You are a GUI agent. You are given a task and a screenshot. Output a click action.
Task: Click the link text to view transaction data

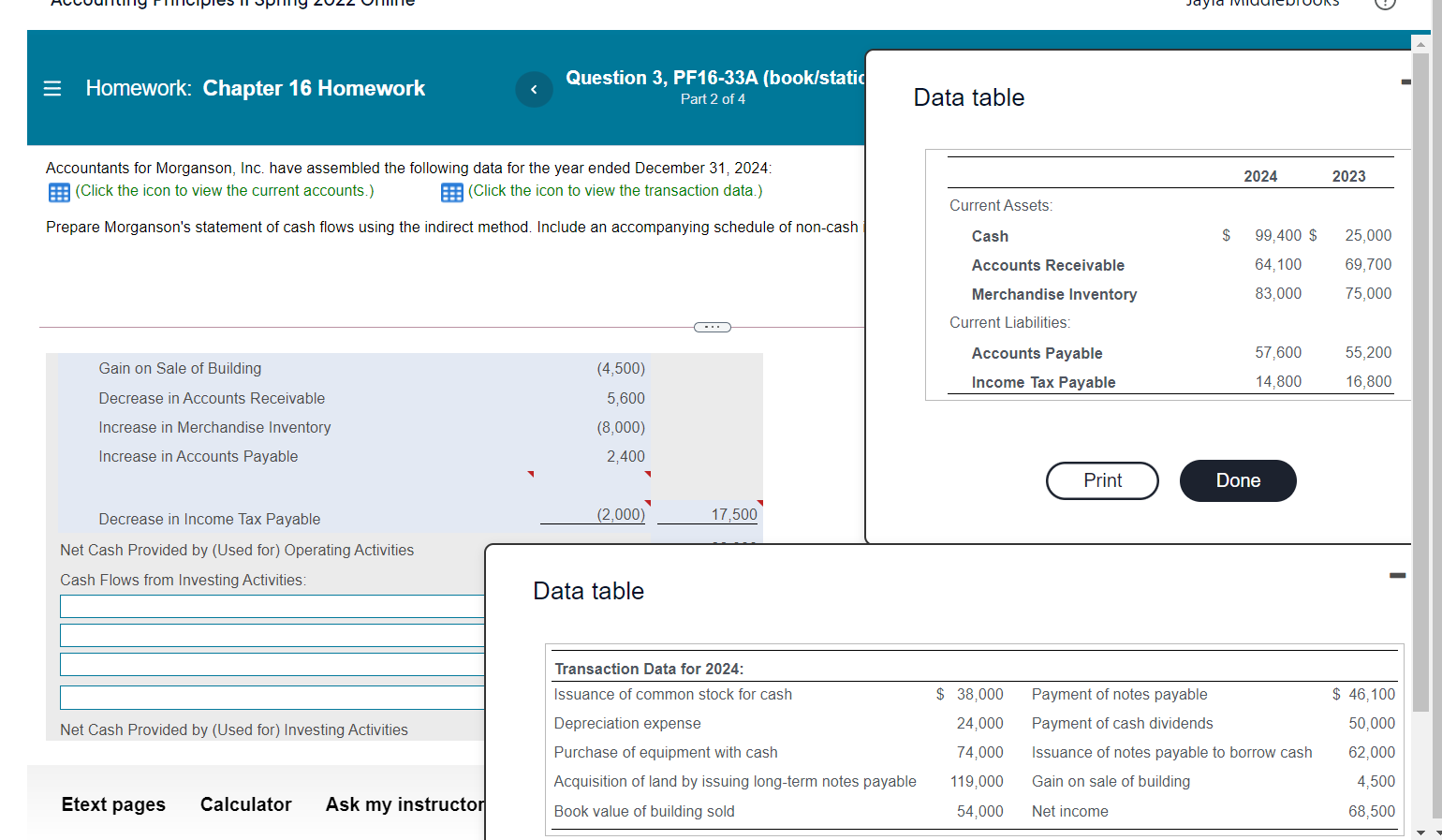tap(615, 191)
